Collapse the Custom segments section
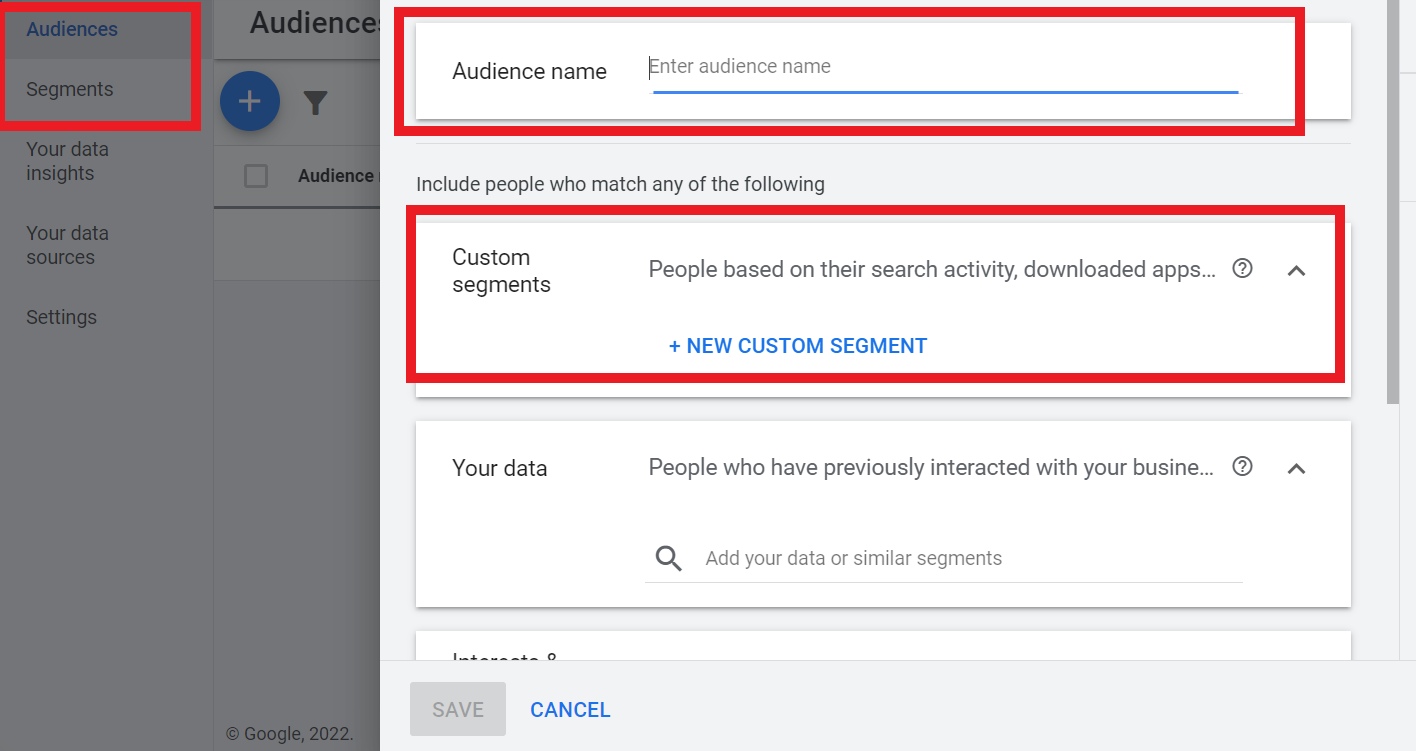 click(x=1296, y=269)
